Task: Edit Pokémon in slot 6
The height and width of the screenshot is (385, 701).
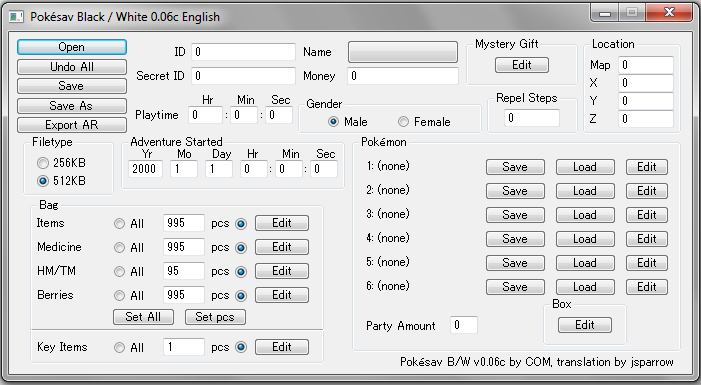Action: pos(647,287)
